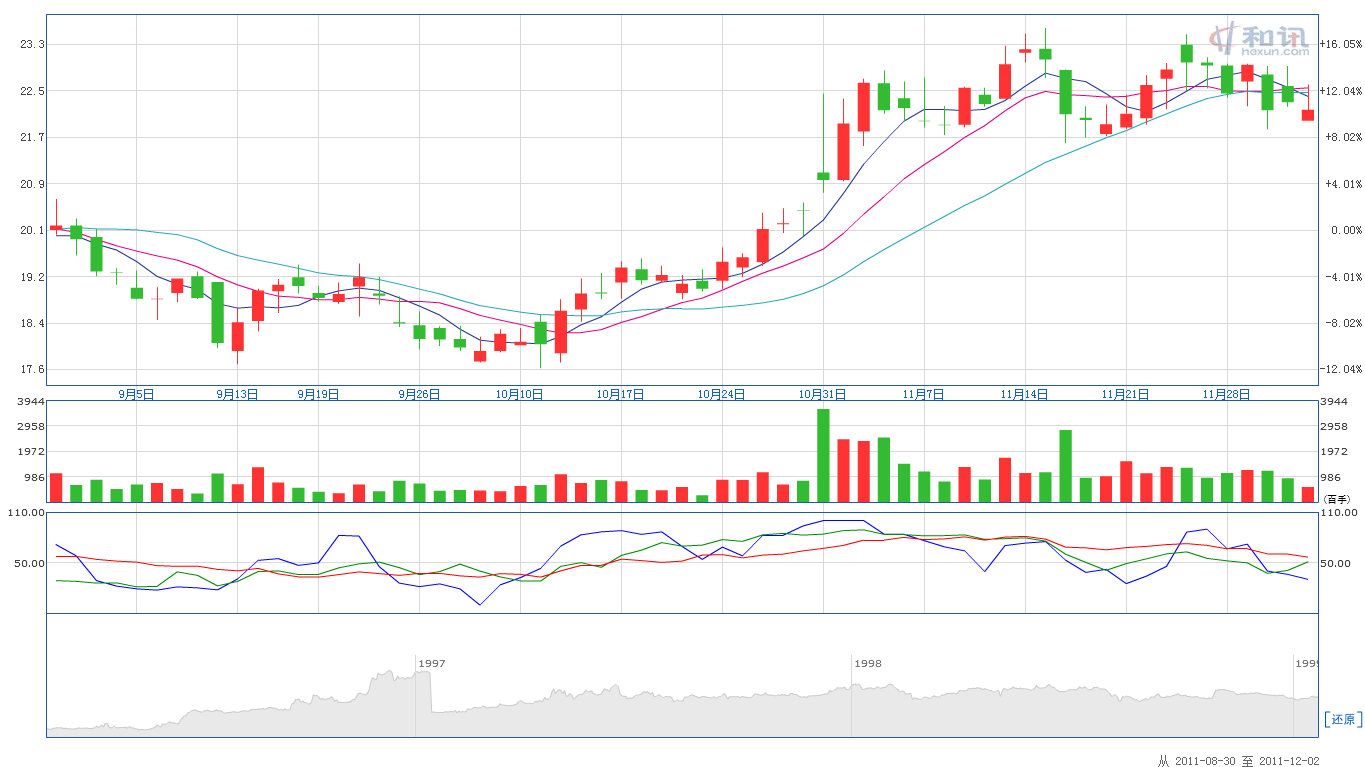Click the +12.04% percentage label
The height and width of the screenshot is (767, 1365).
click(x=1341, y=91)
